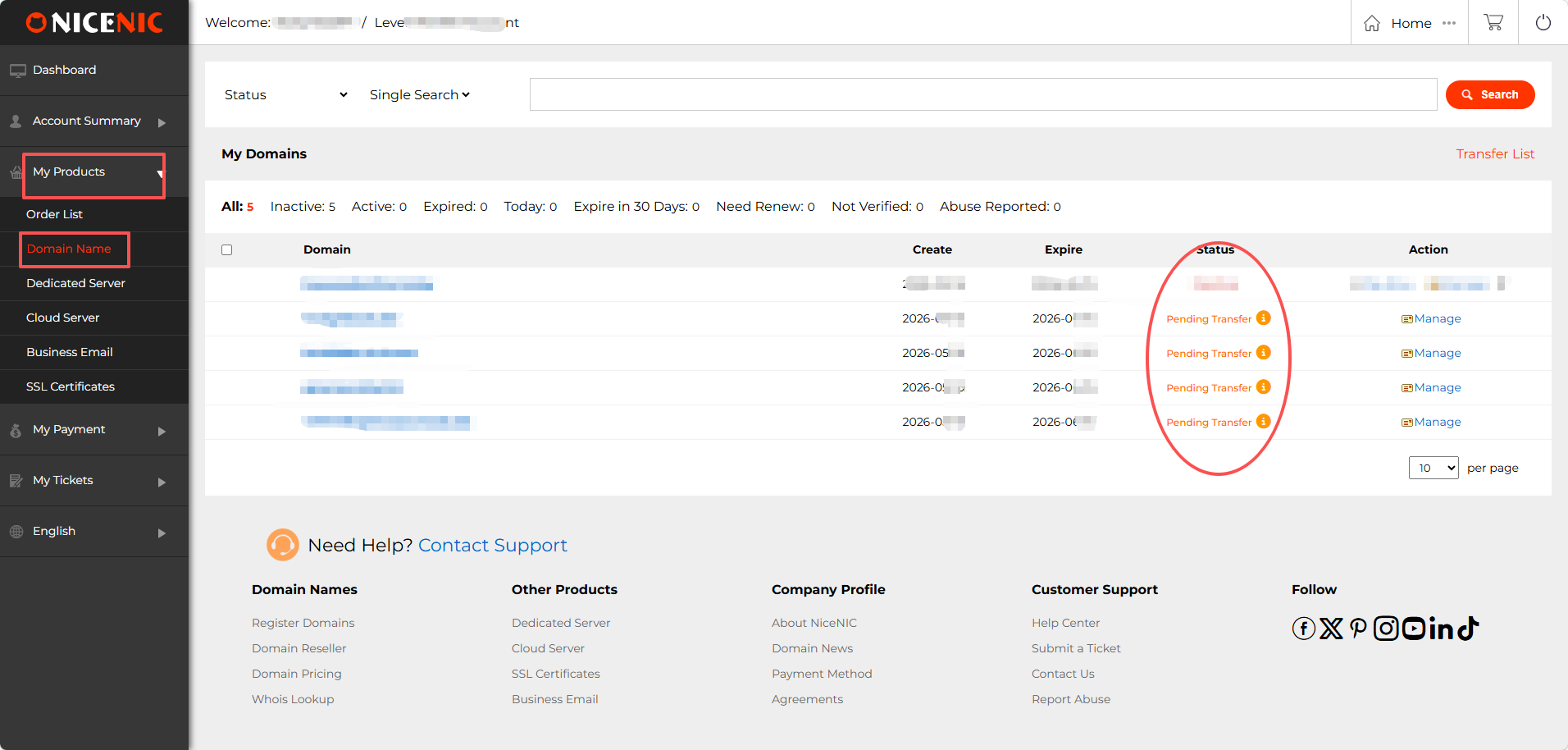
Task: Open the NiceNIC YouTube channel
Action: click(1414, 629)
